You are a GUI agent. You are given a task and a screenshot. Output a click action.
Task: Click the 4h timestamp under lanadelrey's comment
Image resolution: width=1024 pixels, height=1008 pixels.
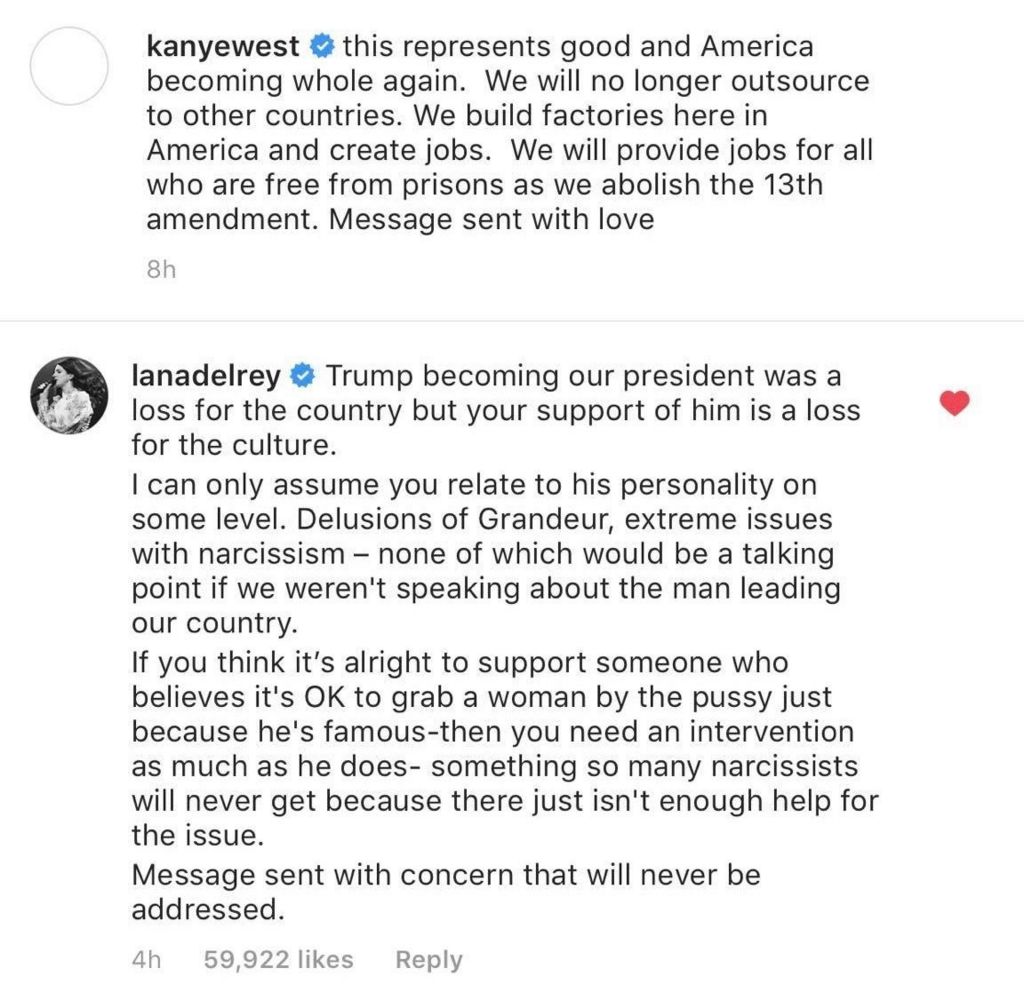146,959
